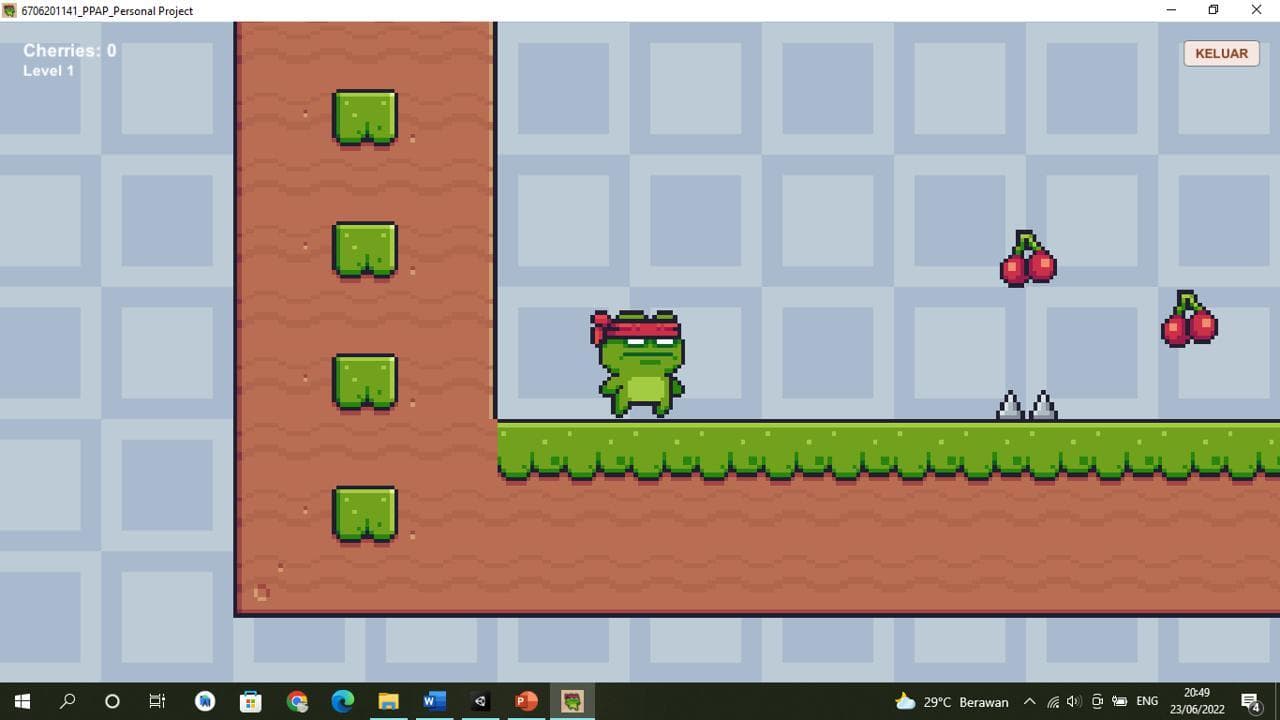The height and width of the screenshot is (720, 1280).
Task: Click the 'Level 1' label
Action: (49, 71)
